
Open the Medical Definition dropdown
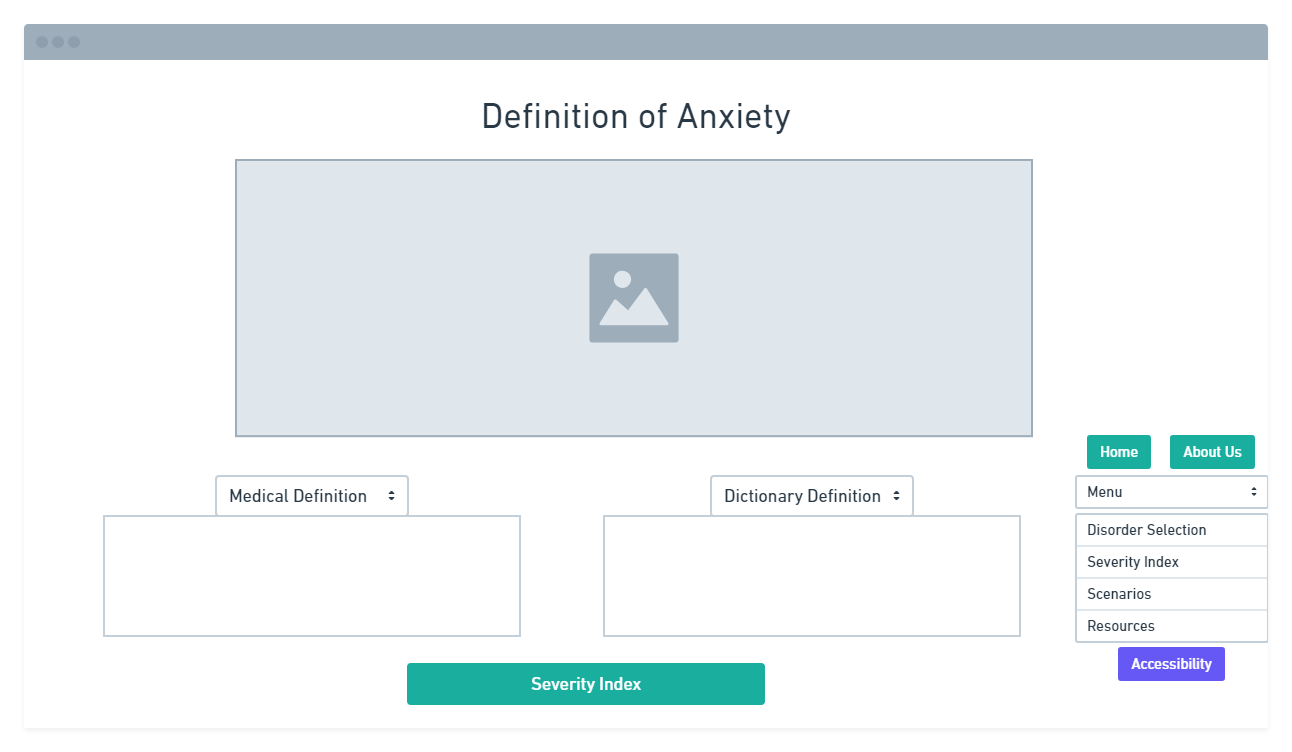pyautogui.click(x=312, y=496)
